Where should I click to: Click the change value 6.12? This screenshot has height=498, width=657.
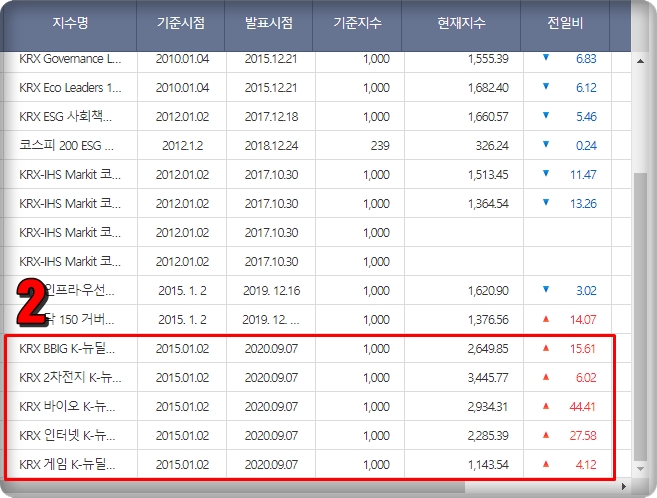pos(586,88)
